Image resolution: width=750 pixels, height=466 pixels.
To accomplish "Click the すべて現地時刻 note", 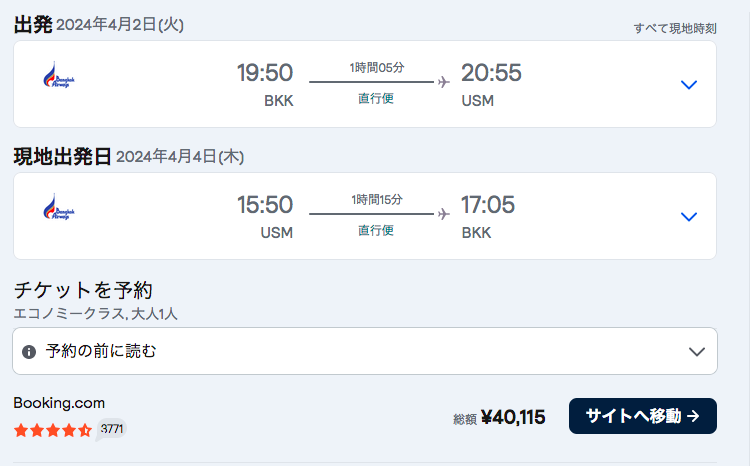I will 675,28.
